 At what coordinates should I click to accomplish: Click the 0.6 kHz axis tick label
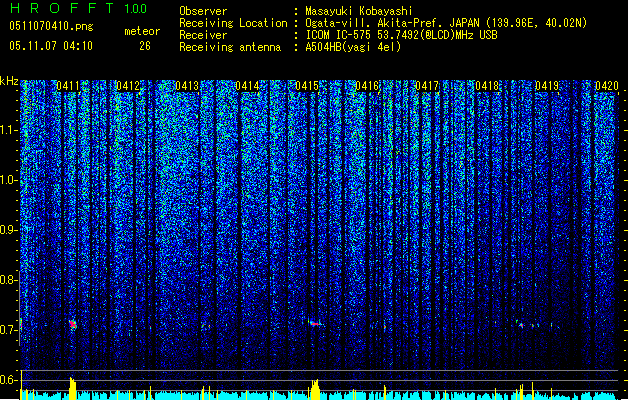click(x=8, y=380)
